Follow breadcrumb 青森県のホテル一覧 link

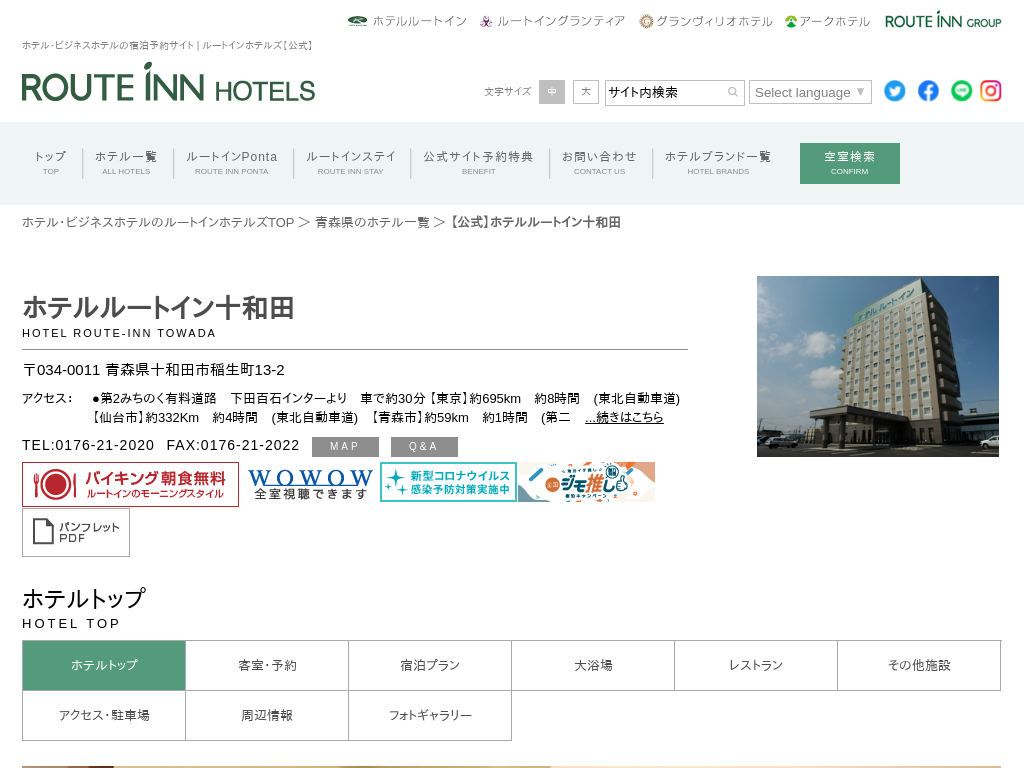372,223
